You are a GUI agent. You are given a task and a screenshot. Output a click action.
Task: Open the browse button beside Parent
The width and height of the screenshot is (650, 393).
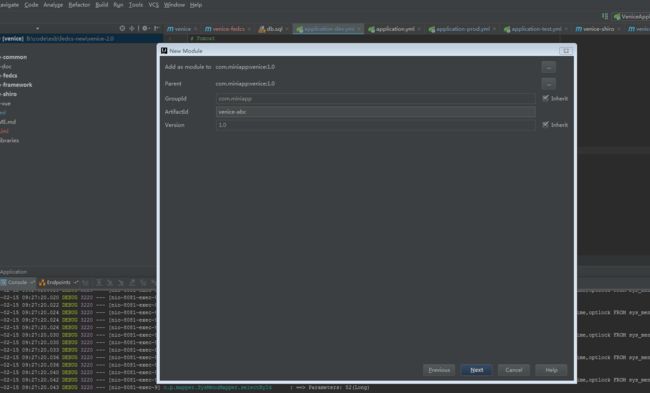tap(548, 84)
